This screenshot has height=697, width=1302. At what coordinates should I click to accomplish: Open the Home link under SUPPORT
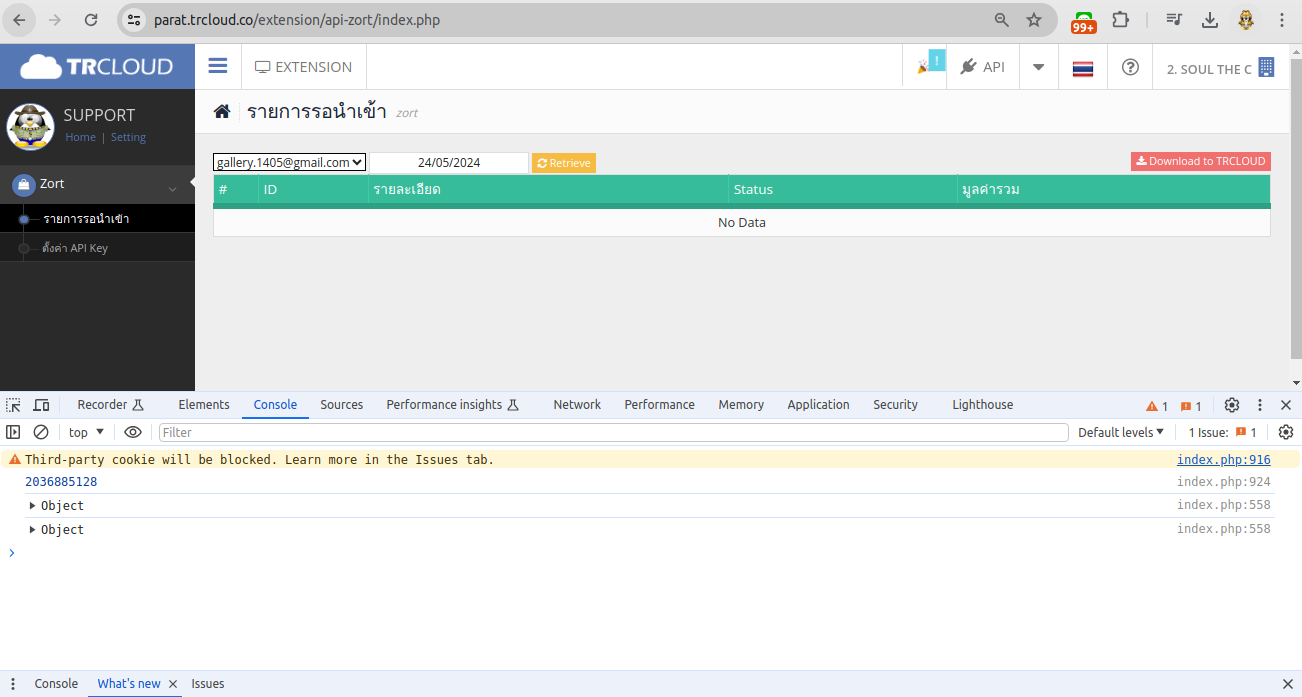click(x=80, y=137)
